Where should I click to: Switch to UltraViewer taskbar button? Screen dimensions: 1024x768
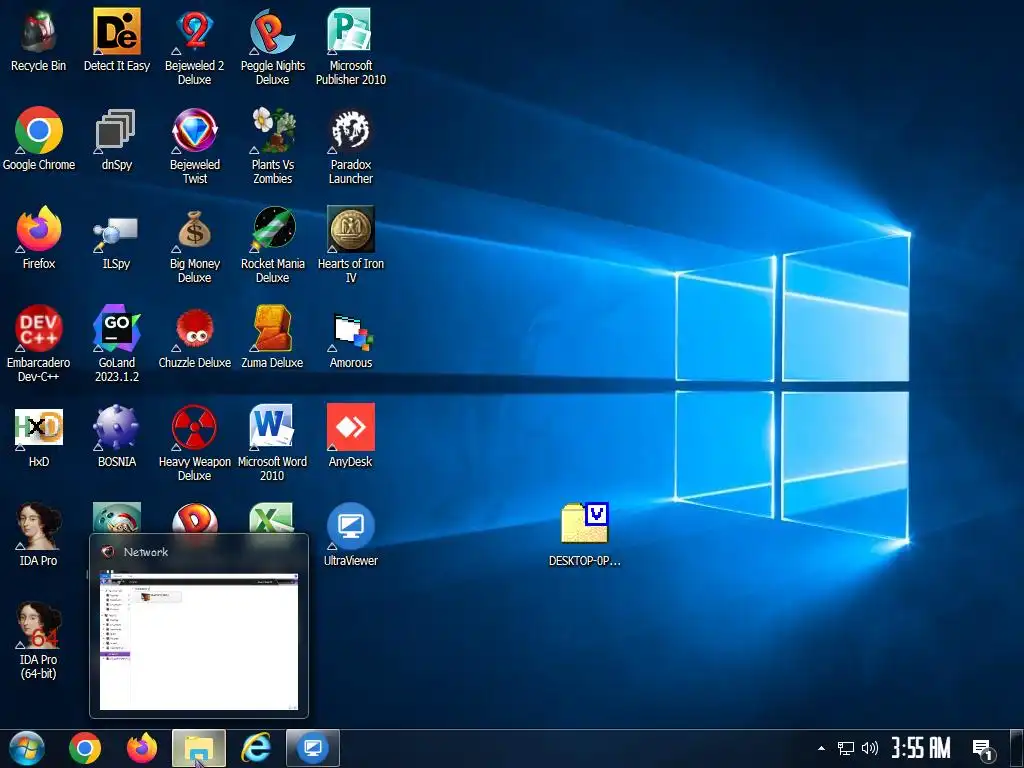[x=313, y=748]
